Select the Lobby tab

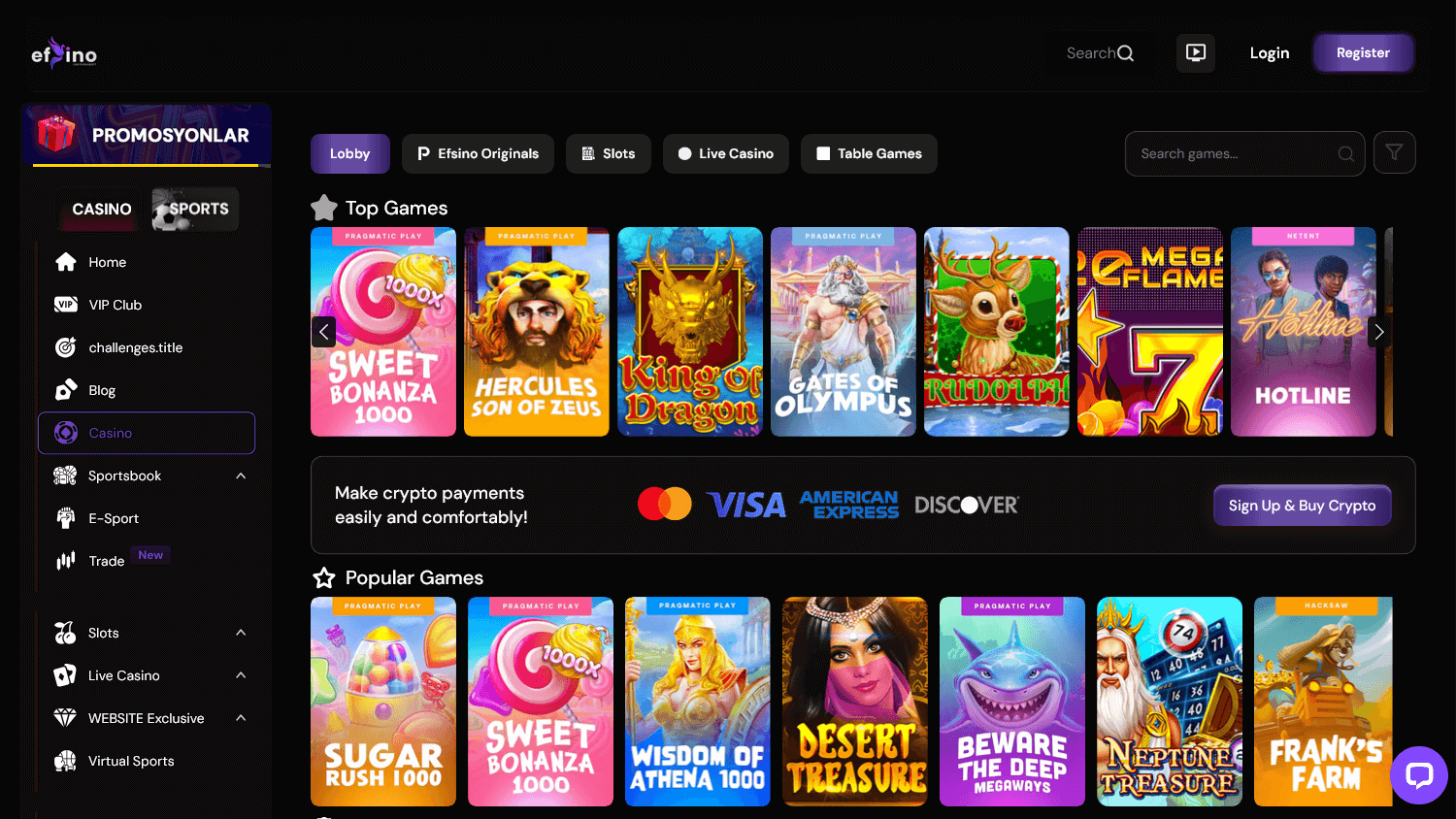pyautogui.click(x=350, y=153)
